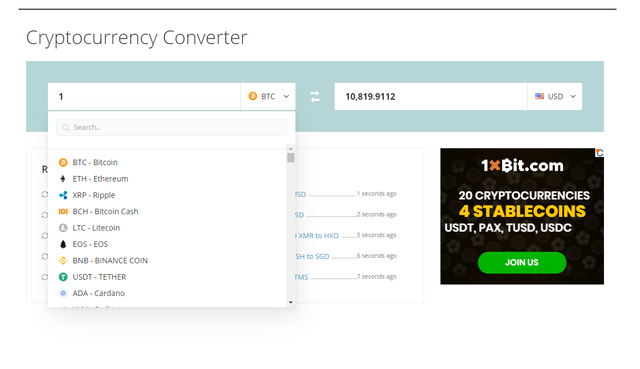Screen dimensions: 640x369
Task: Open the BTC currency dropdown
Action: click(268, 96)
